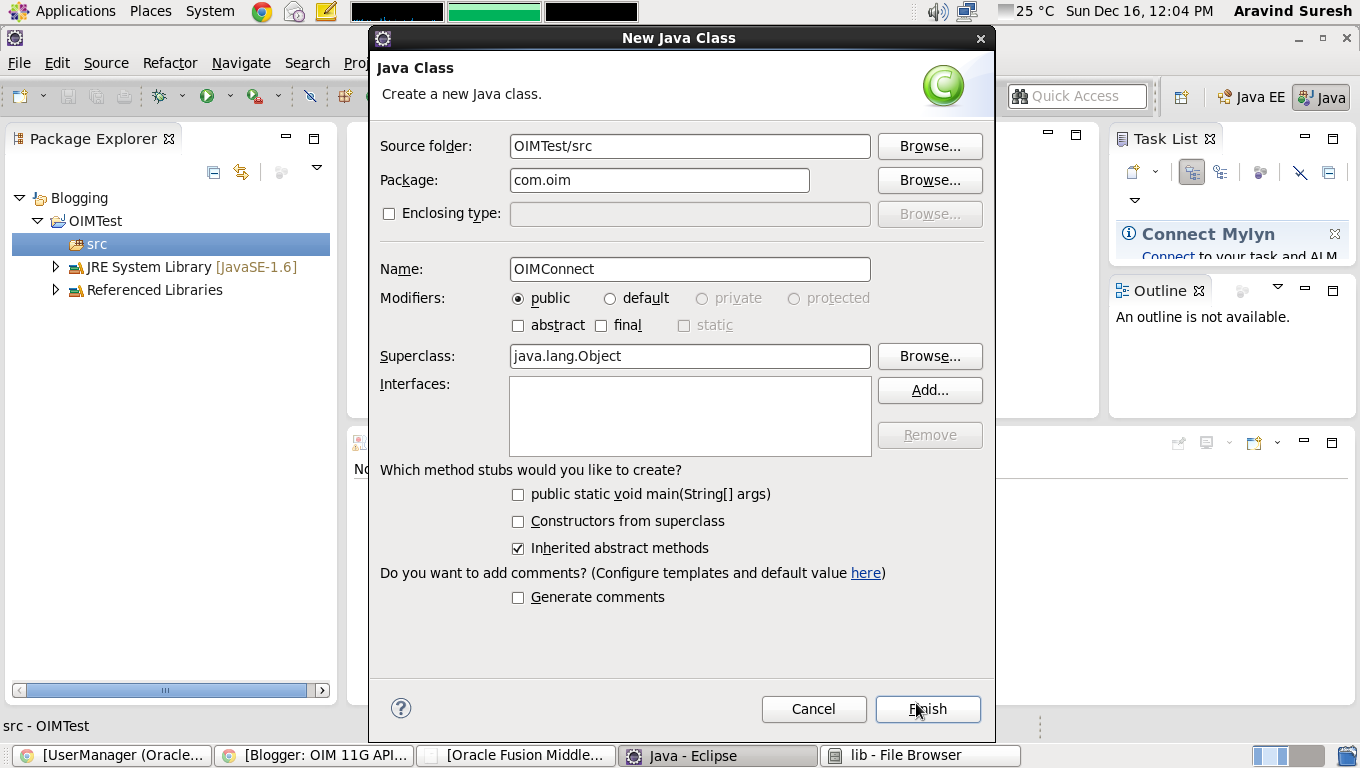
Task: Browse for the Package
Action: [930, 180]
